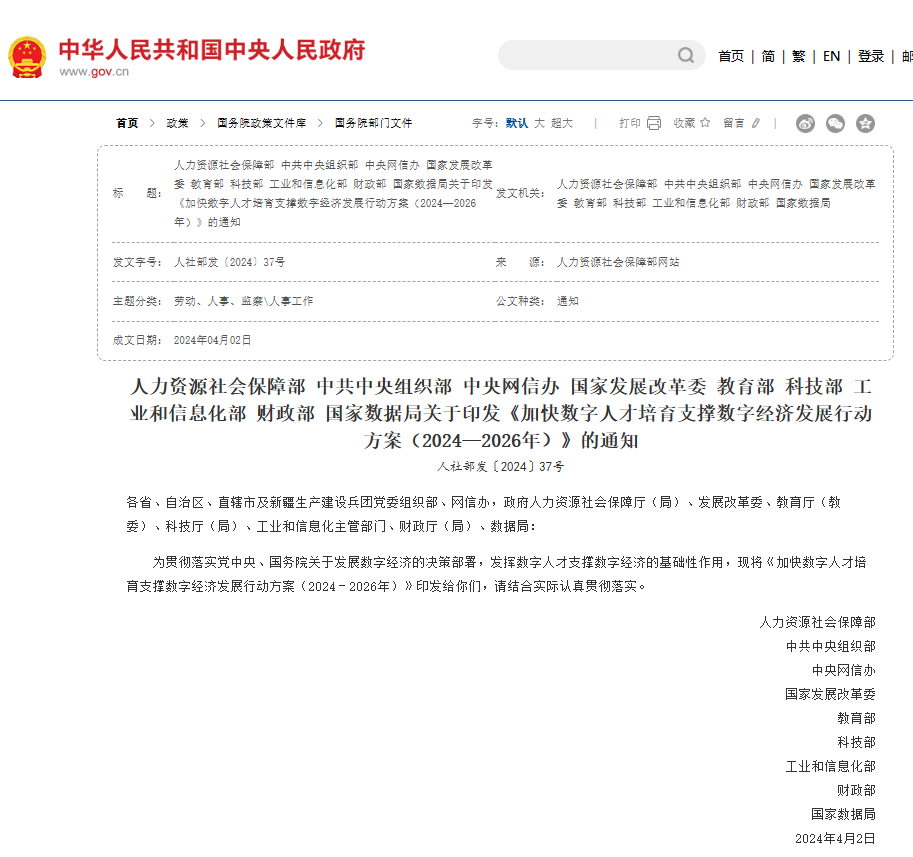Select 超大 font size
The width and height of the screenshot is (913, 857).
[x=562, y=123]
